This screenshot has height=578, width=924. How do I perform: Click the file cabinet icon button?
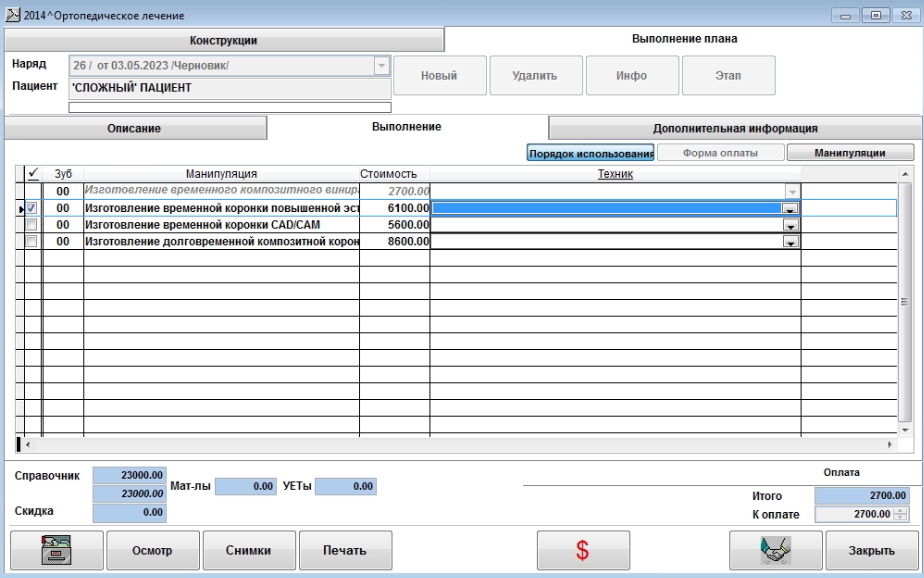click(x=56, y=550)
